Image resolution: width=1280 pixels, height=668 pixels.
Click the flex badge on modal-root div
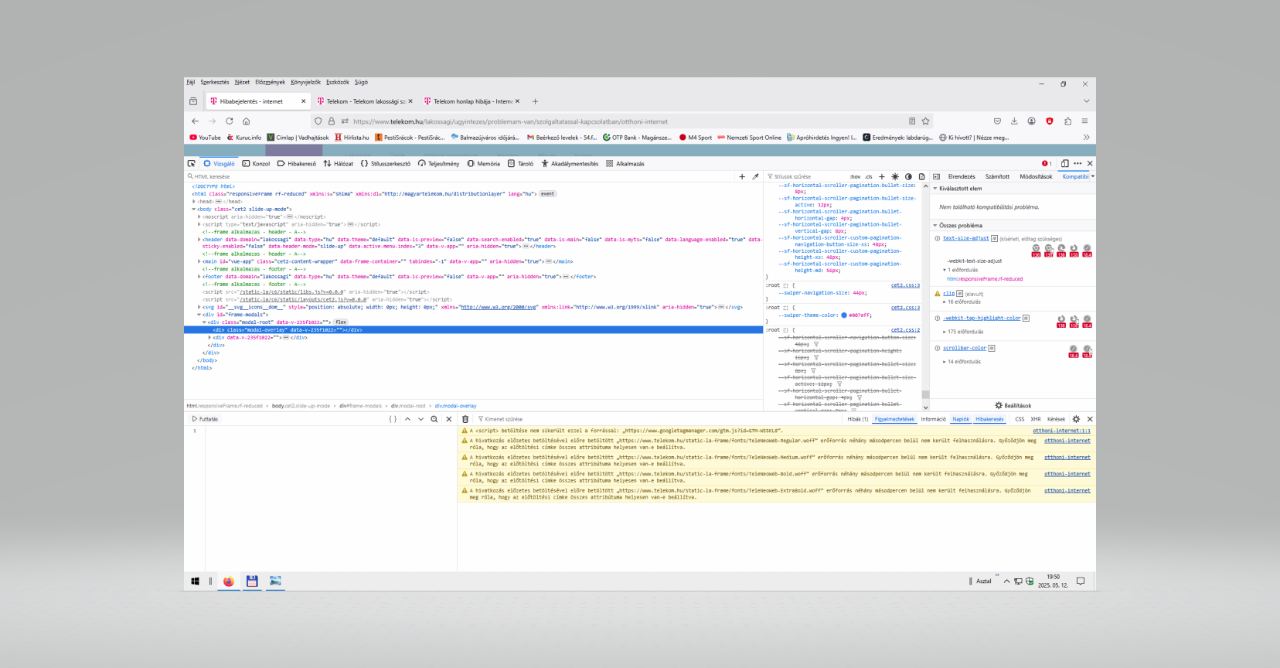pyautogui.click(x=340, y=322)
